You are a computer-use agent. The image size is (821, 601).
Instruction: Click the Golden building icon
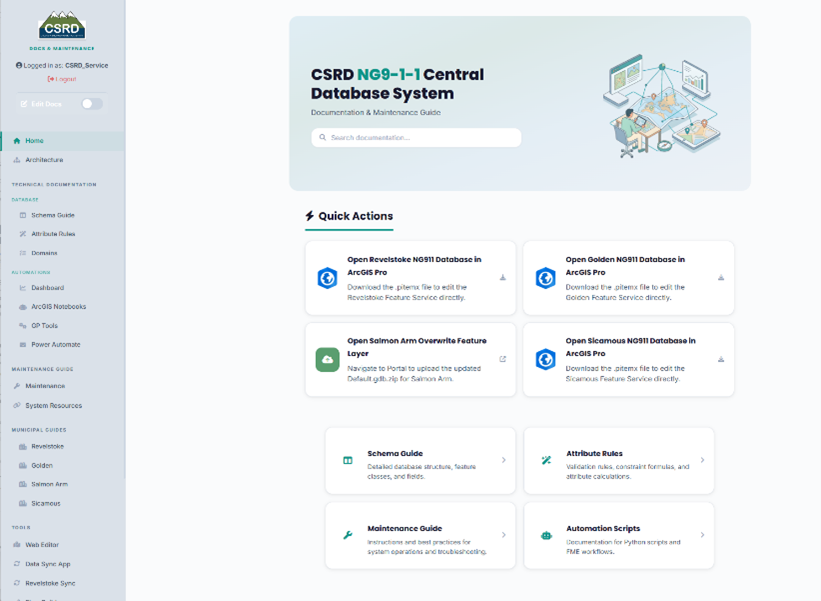pos(23,465)
